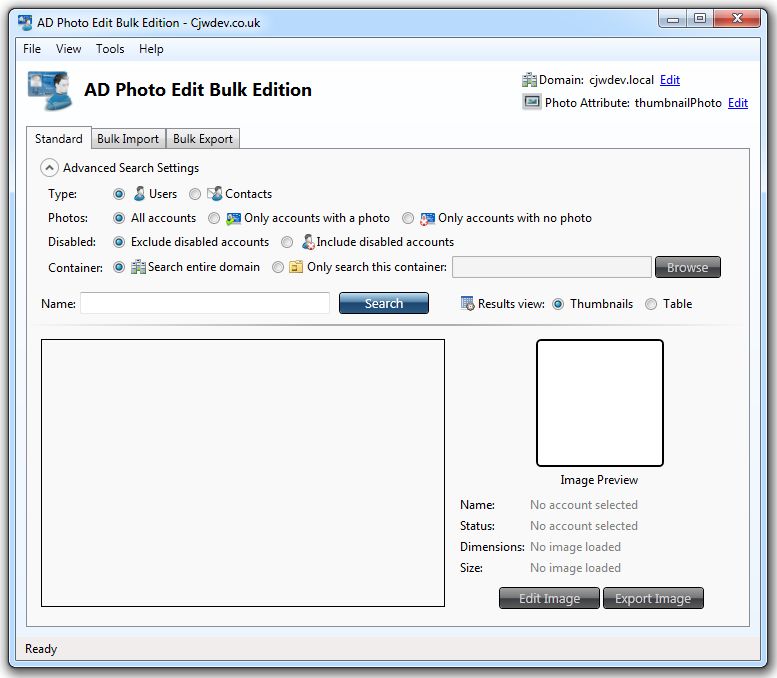
Task: Select the Contacts type radio button
Action: (x=195, y=194)
